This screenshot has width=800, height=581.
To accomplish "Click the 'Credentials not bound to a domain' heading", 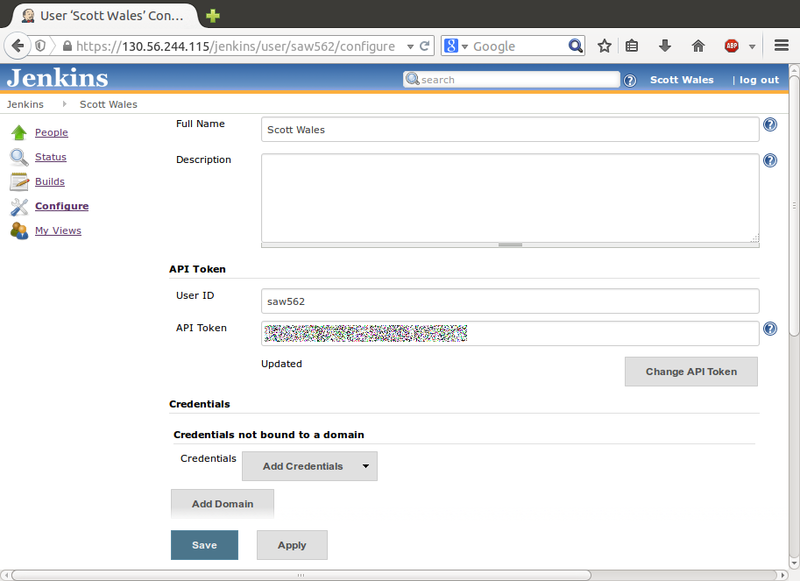I will (269, 435).
